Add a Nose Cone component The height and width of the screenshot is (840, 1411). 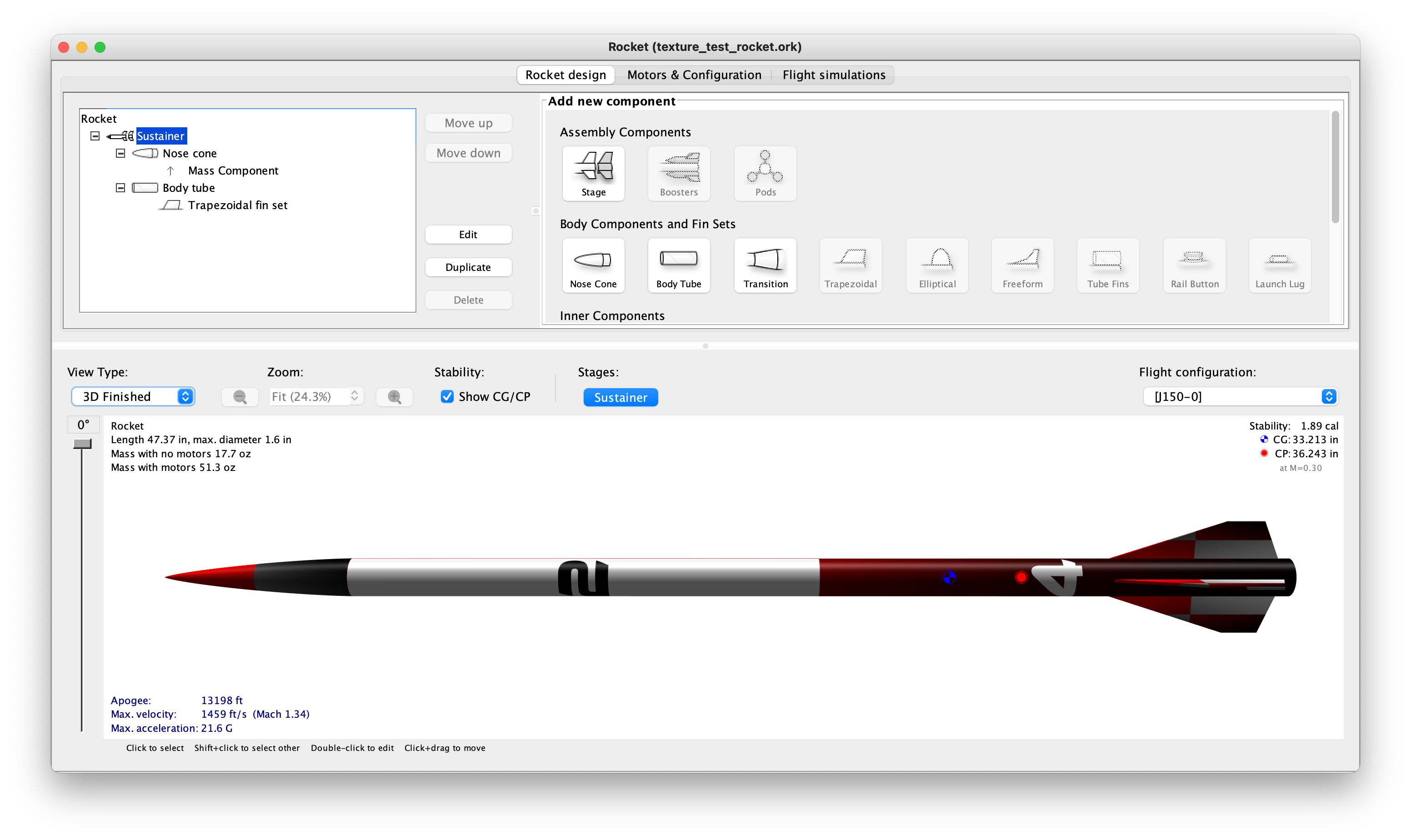(x=593, y=266)
